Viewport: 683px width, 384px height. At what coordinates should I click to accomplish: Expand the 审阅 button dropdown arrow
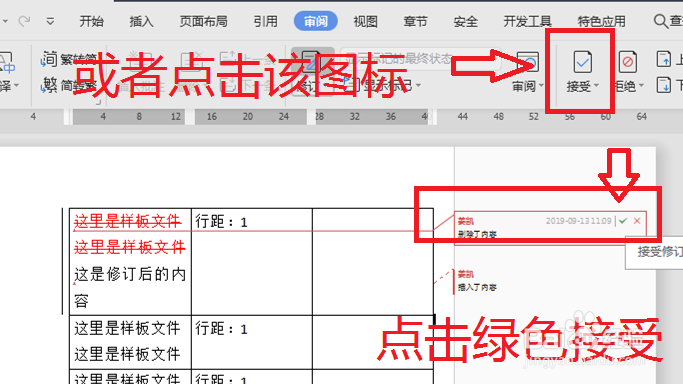click(541, 86)
